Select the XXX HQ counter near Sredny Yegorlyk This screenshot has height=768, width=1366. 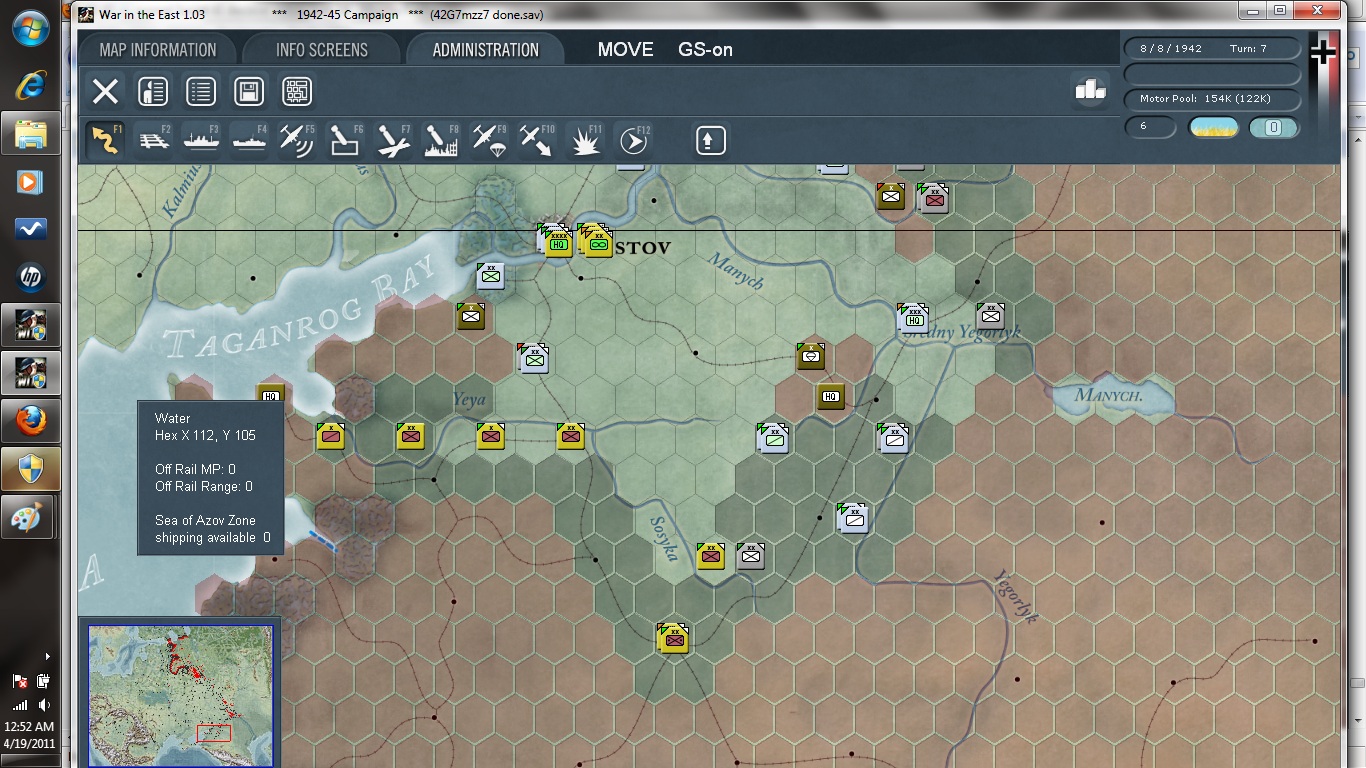pos(913,318)
